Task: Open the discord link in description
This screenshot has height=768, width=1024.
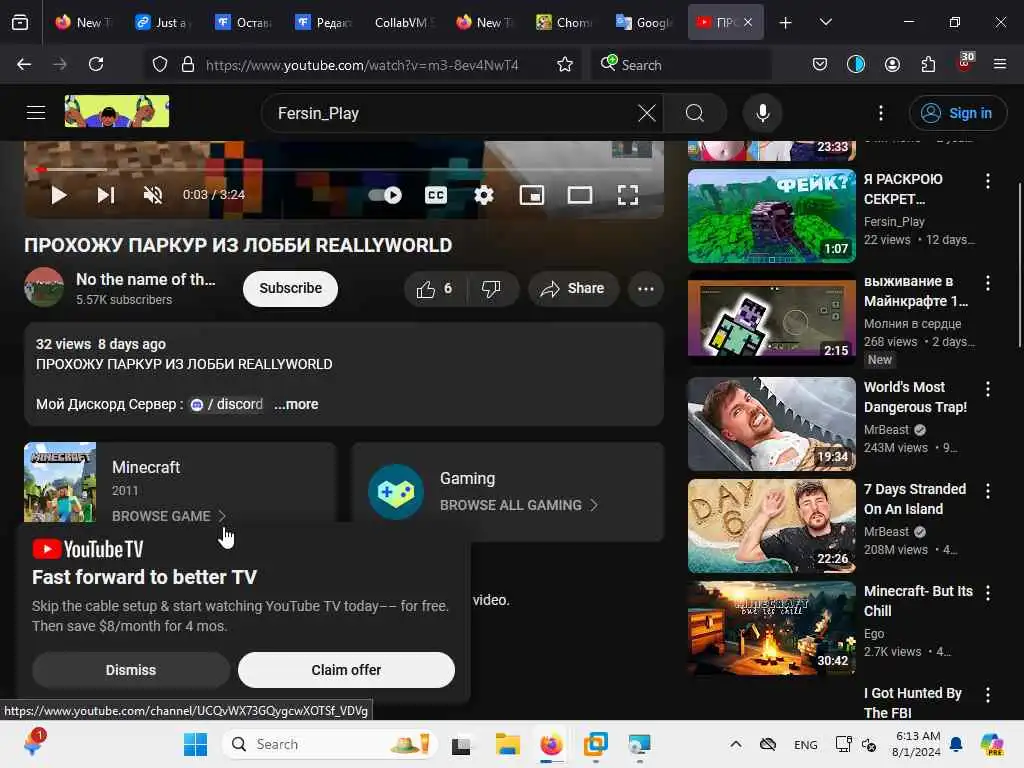Action: click(x=227, y=404)
